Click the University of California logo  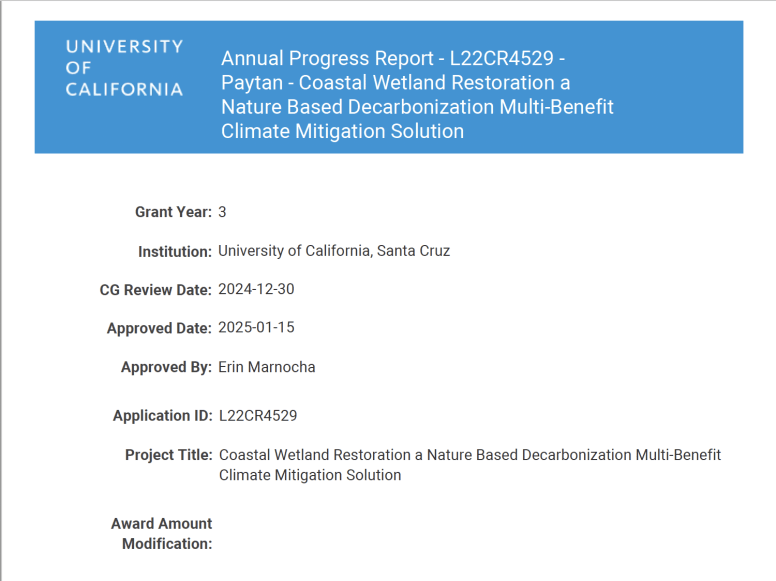(124, 68)
